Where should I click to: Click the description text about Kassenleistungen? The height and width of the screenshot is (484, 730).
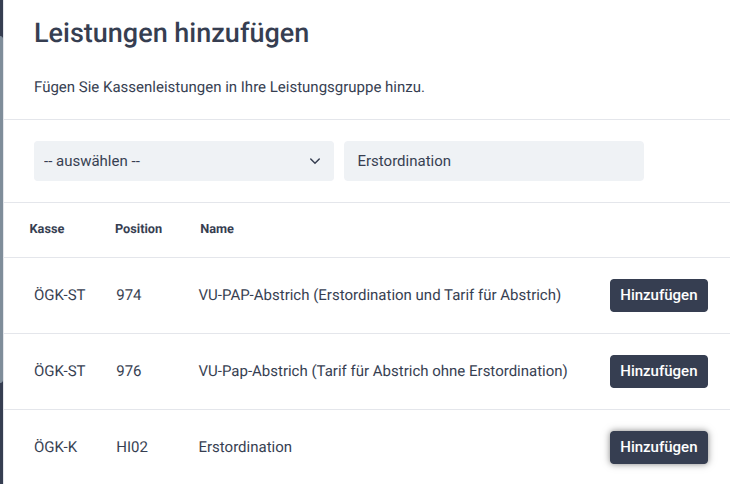coord(229,87)
